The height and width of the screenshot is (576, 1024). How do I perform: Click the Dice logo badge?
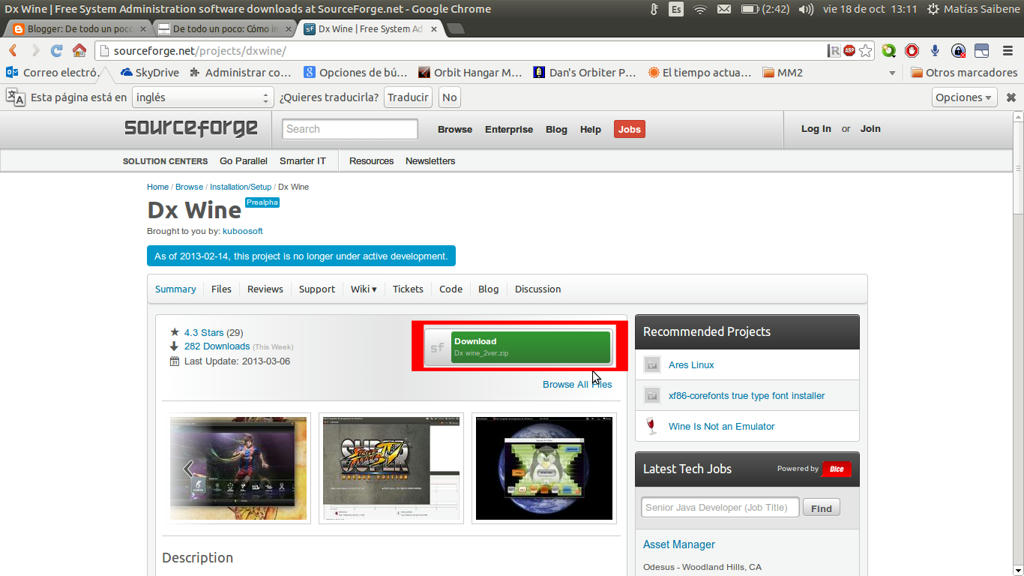(836, 469)
